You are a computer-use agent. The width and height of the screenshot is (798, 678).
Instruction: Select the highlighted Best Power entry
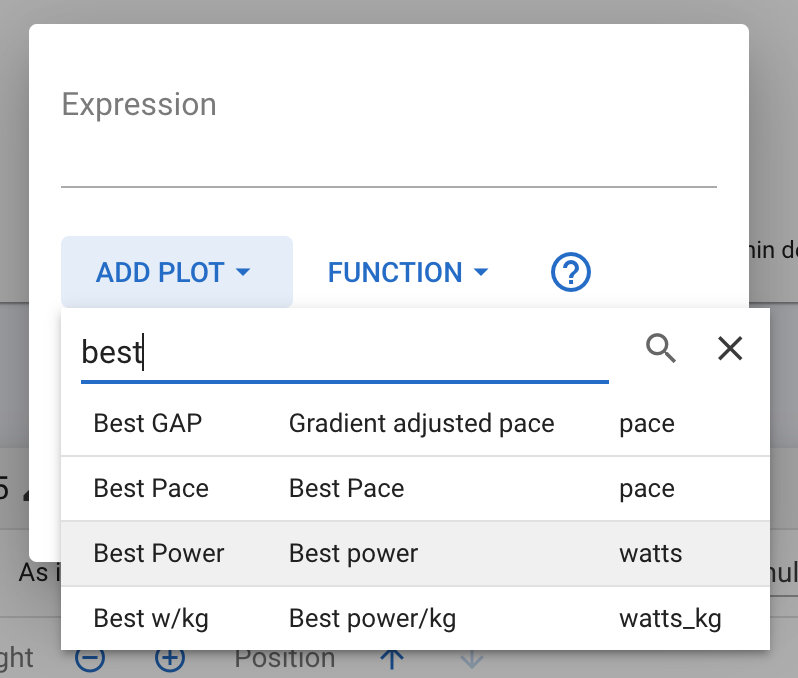159,554
